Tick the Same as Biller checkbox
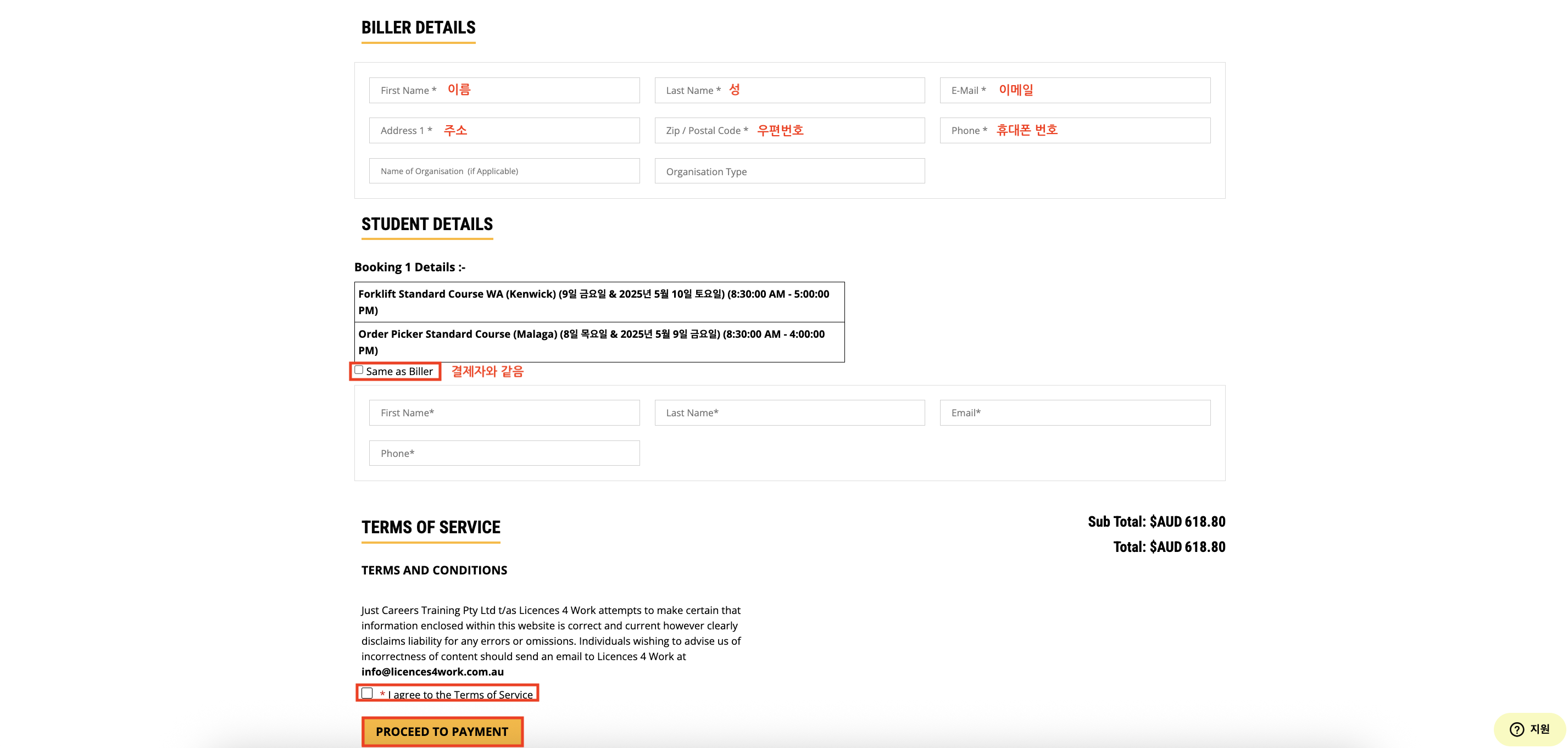 [359, 370]
